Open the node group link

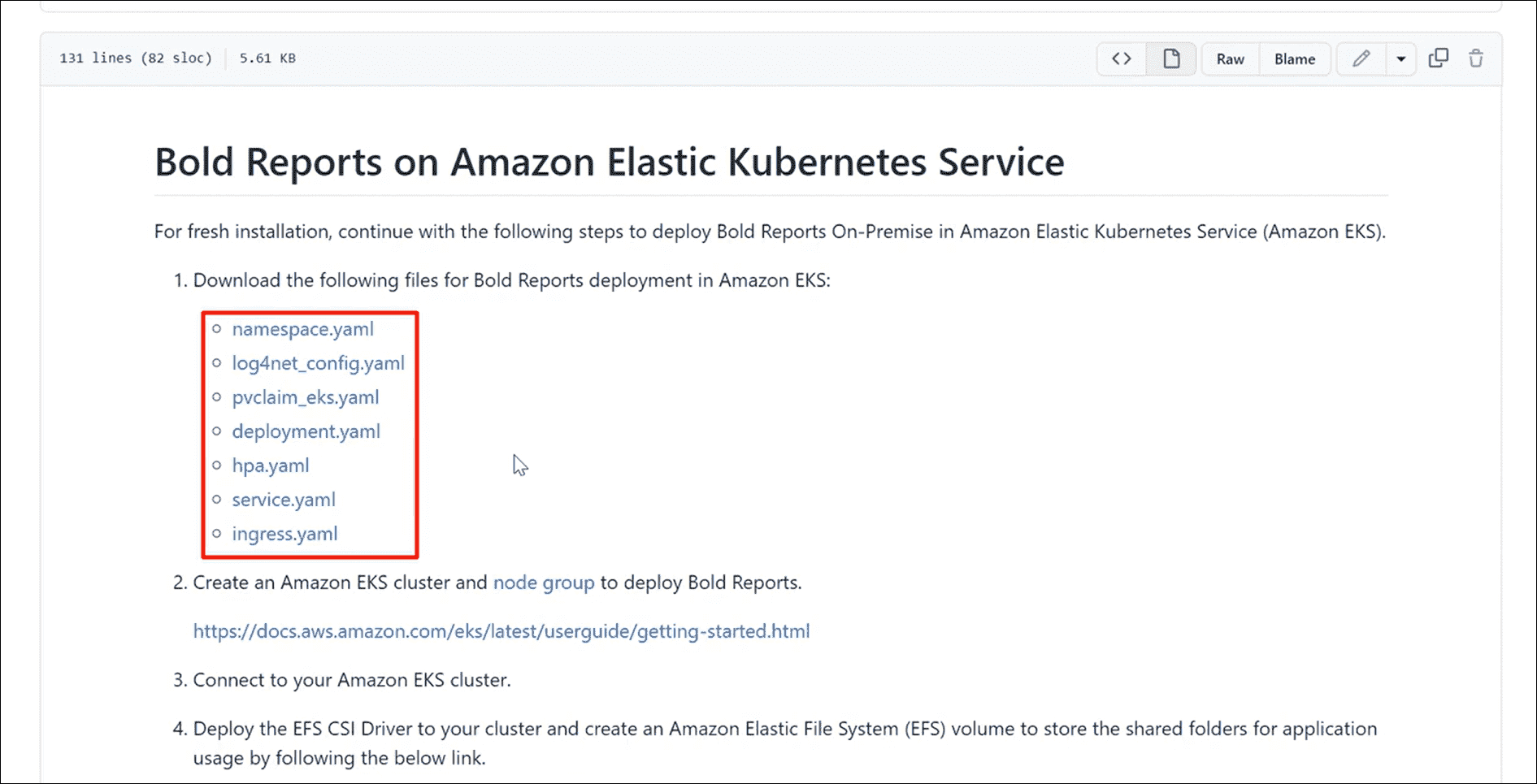coord(544,583)
